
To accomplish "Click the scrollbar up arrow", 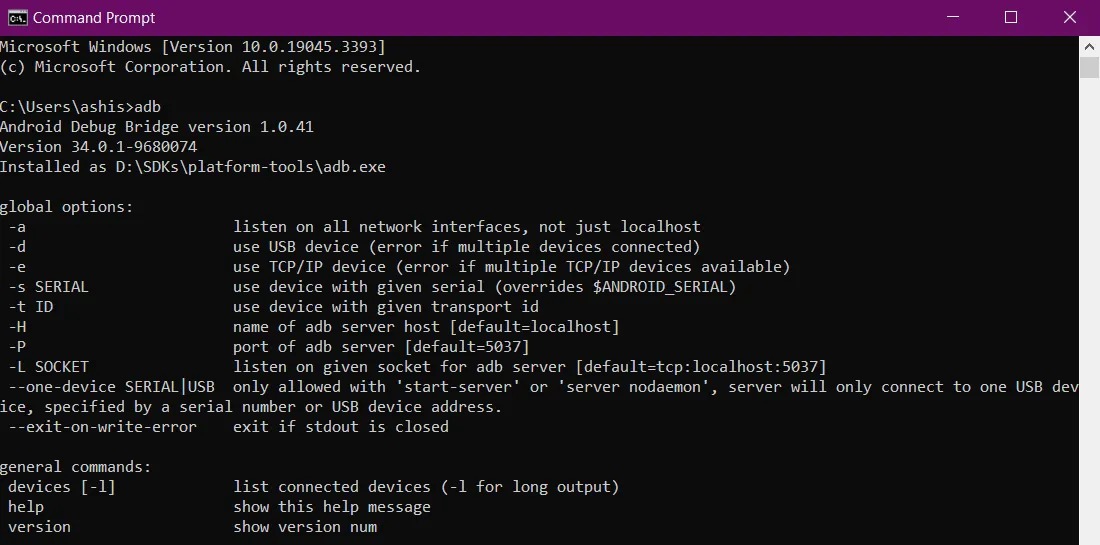I will pyautogui.click(x=1089, y=46).
